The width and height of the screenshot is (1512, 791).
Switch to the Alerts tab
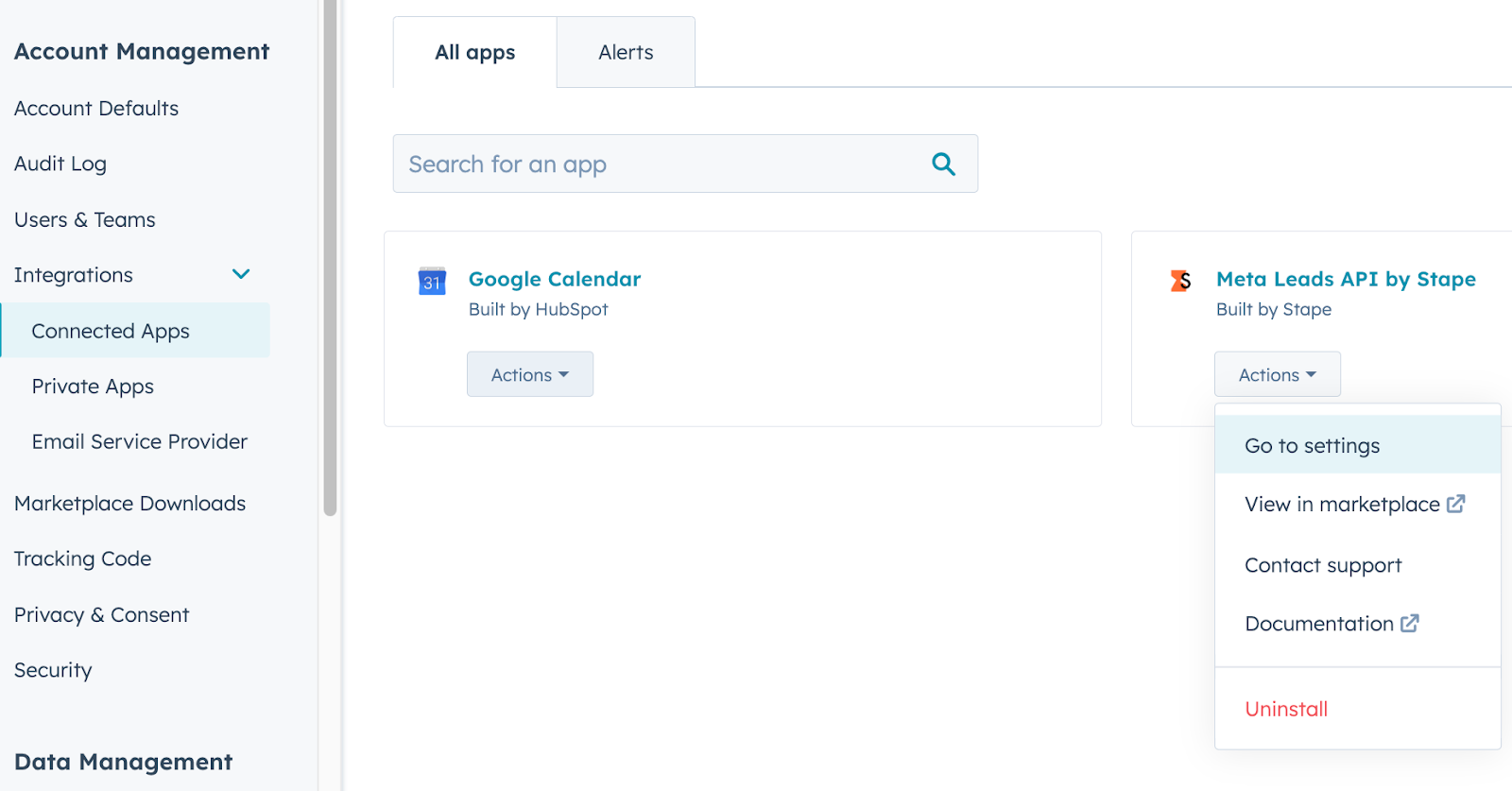coord(626,52)
